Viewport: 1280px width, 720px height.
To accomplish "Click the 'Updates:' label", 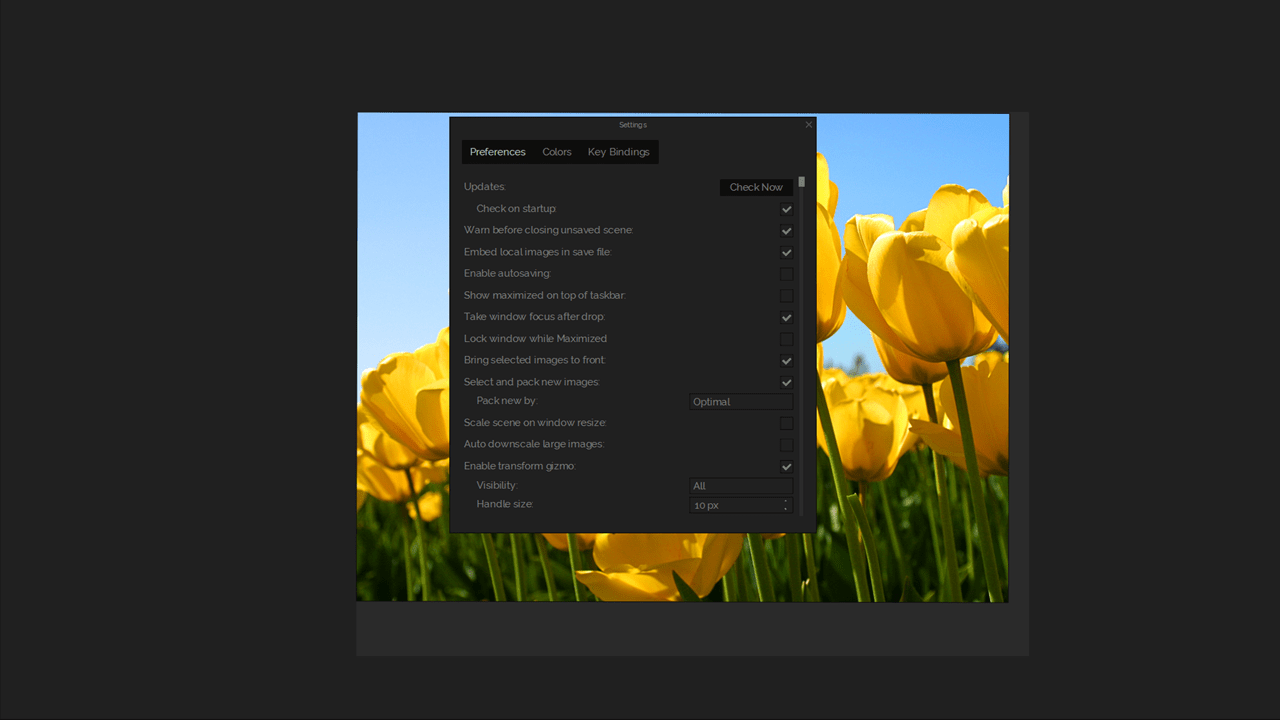I will pos(485,187).
